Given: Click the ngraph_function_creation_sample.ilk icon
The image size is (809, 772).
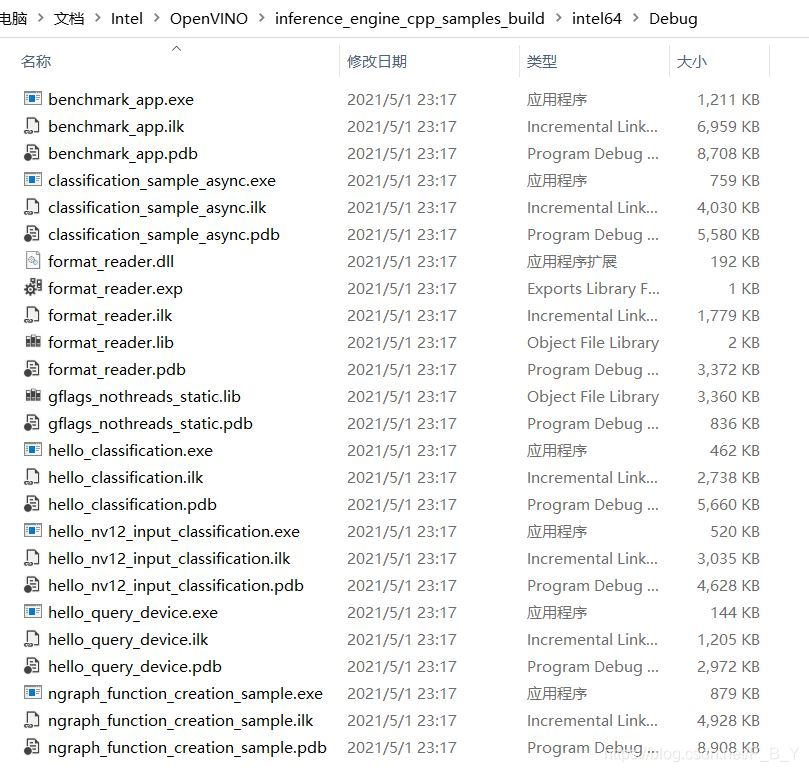Looking at the screenshot, I should click(33, 719).
